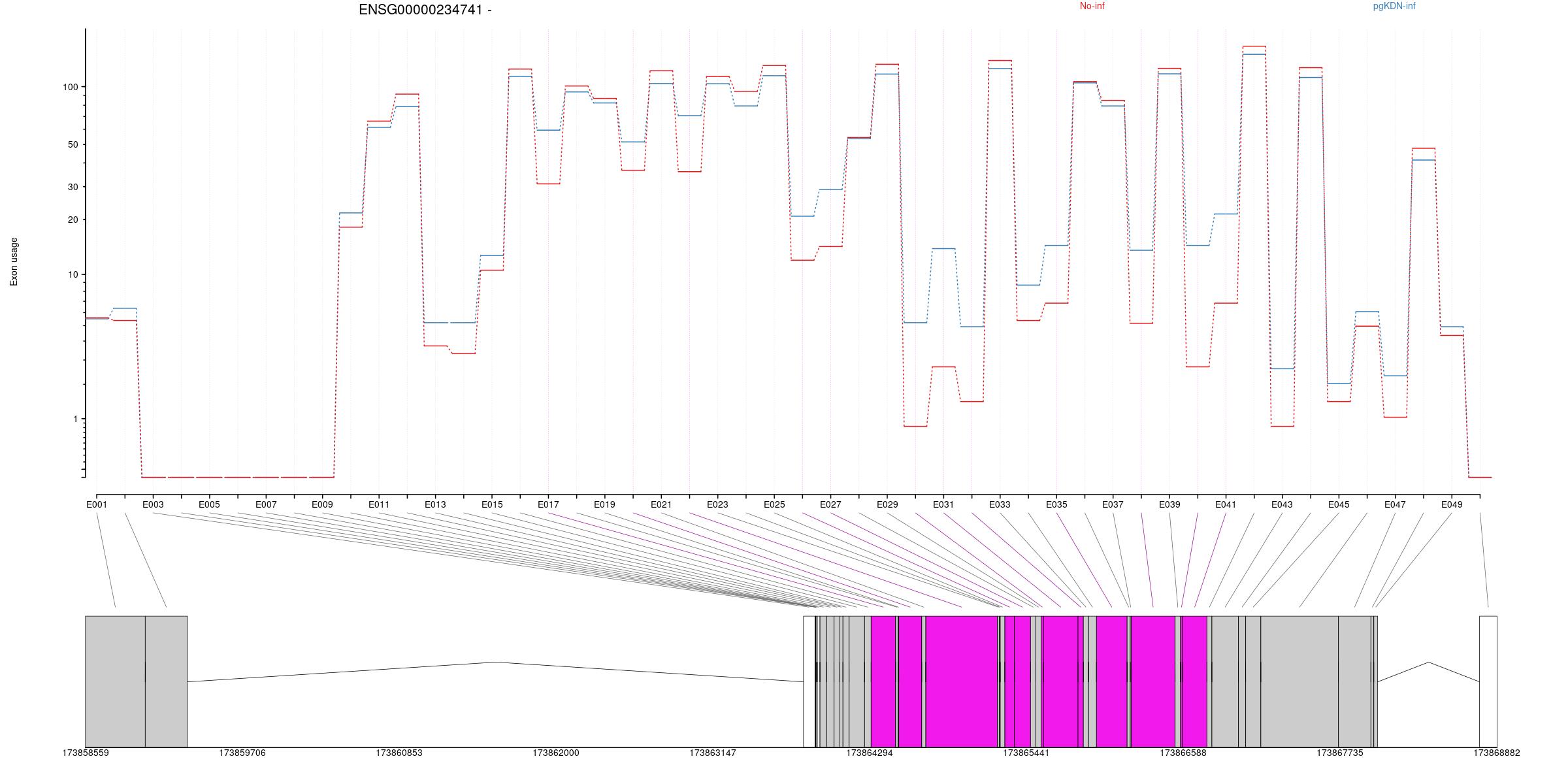Click the 100 tick on y-axis
The width and height of the screenshot is (1568, 784).
pyautogui.click(x=70, y=87)
